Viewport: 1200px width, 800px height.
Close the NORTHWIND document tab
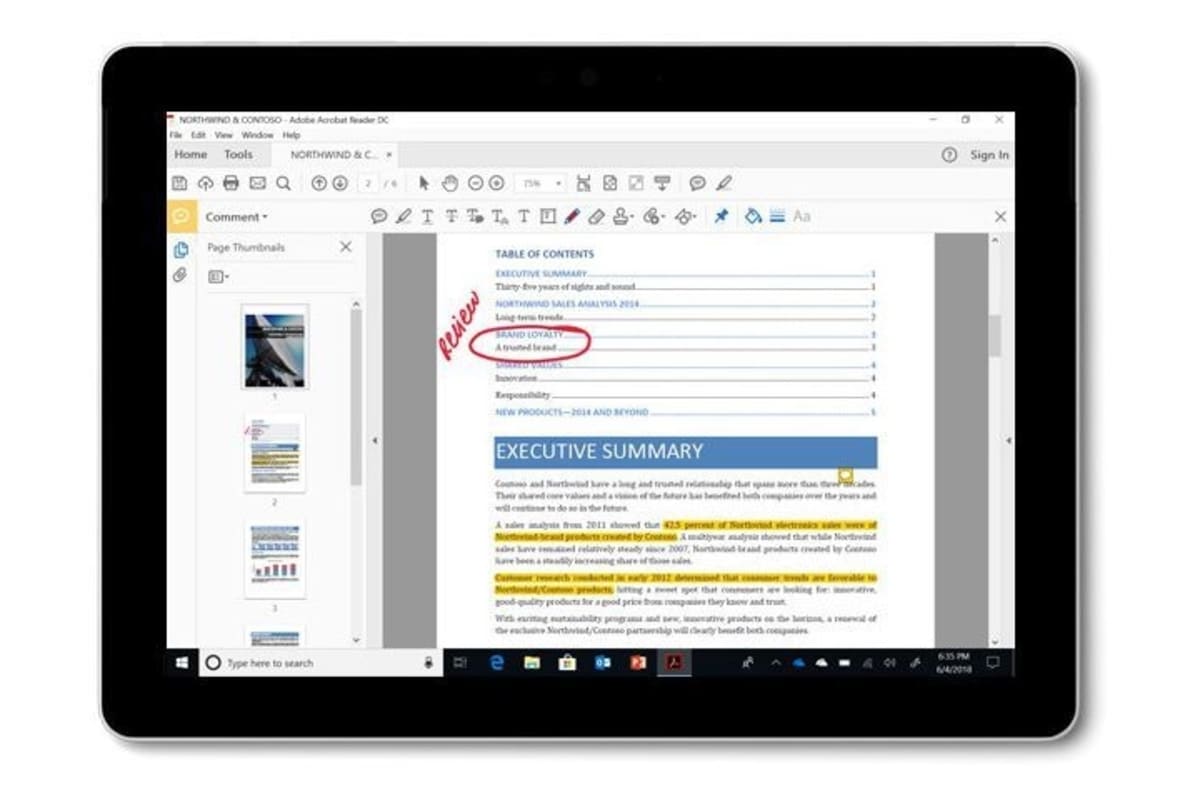(389, 155)
